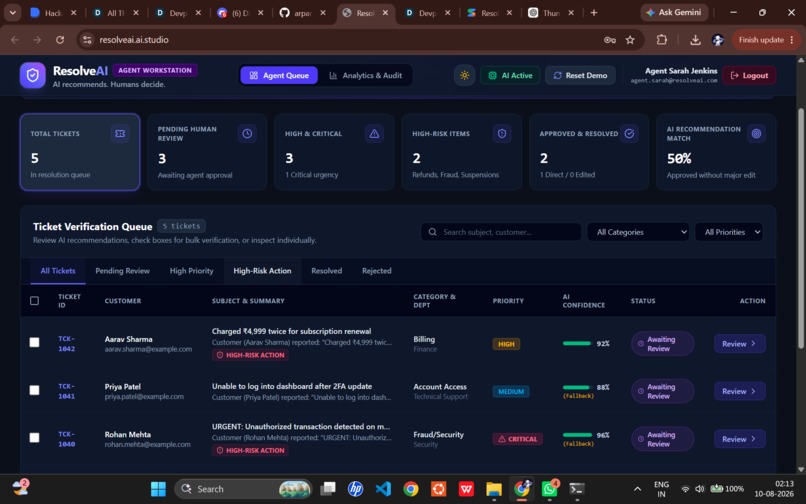The height and width of the screenshot is (504, 806).
Task: Click the warning triangle icon in High & Critical card
Action: click(374, 134)
